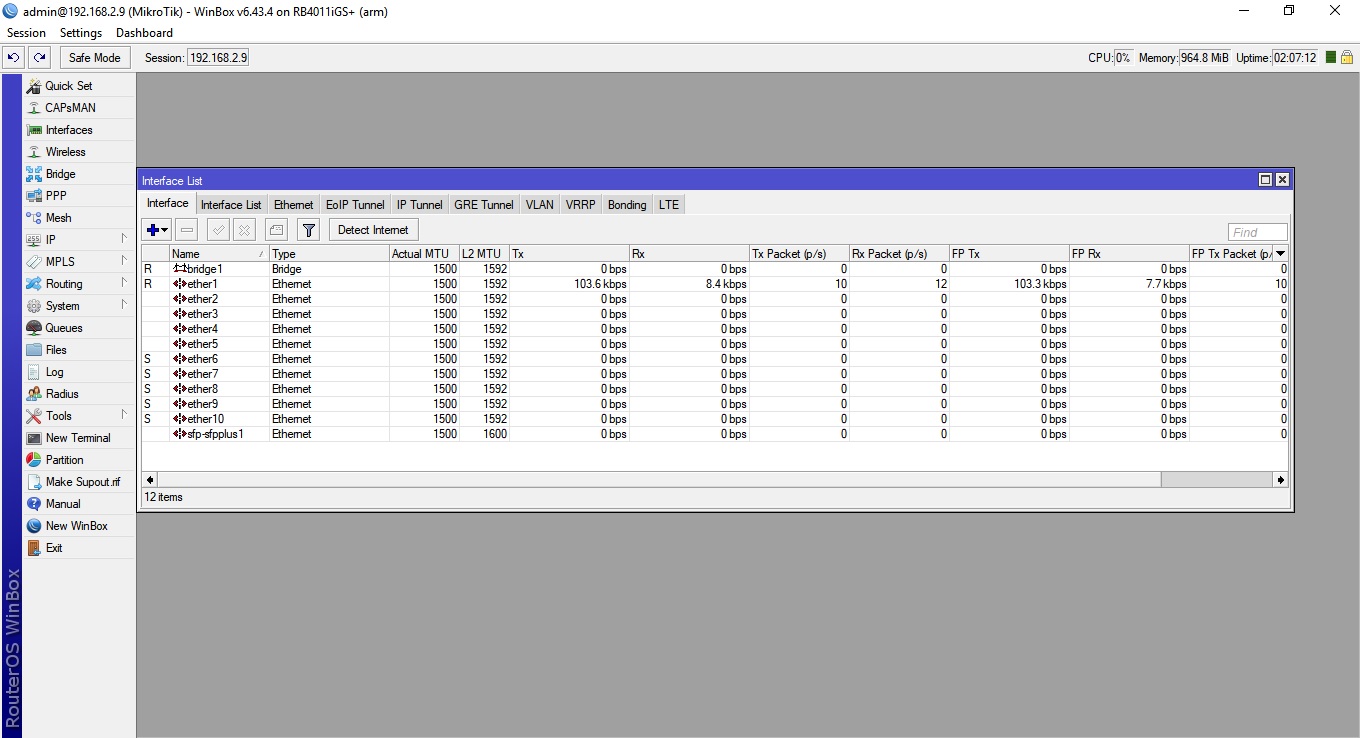Image resolution: width=1360 pixels, height=738 pixels.
Task: Switch to the IP Tunnel tab
Action: coord(420,205)
